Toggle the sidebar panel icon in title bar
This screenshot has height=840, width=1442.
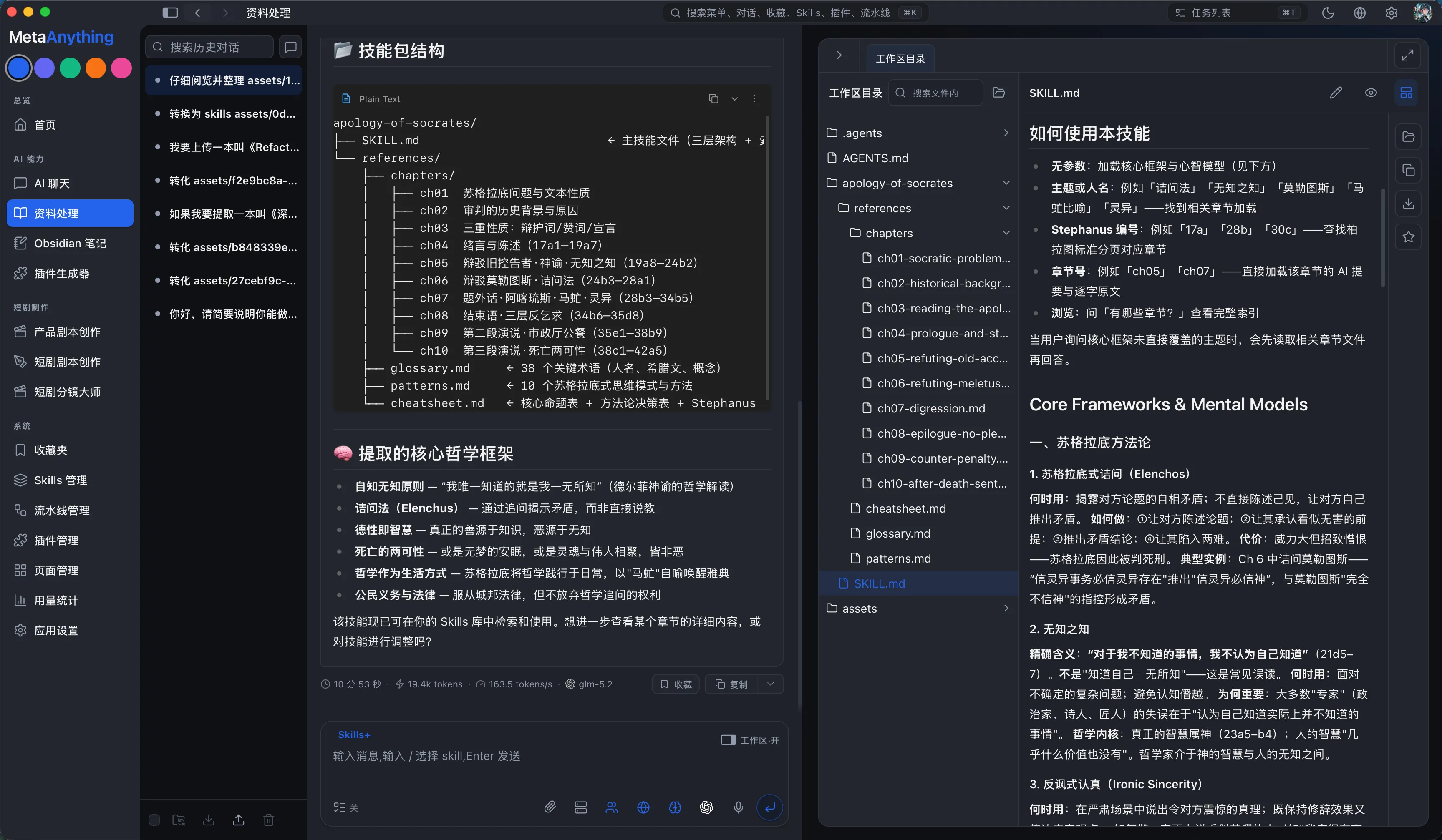170,13
